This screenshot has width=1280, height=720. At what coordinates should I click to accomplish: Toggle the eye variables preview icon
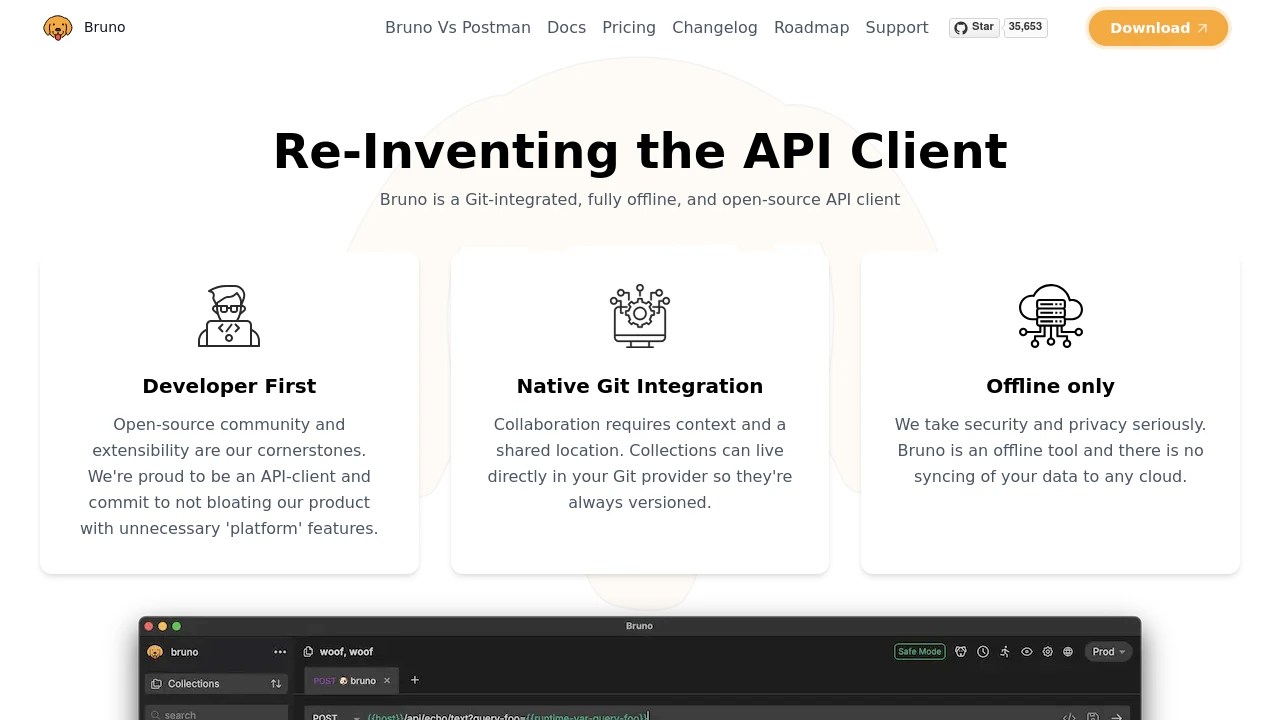coord(1026,651)
